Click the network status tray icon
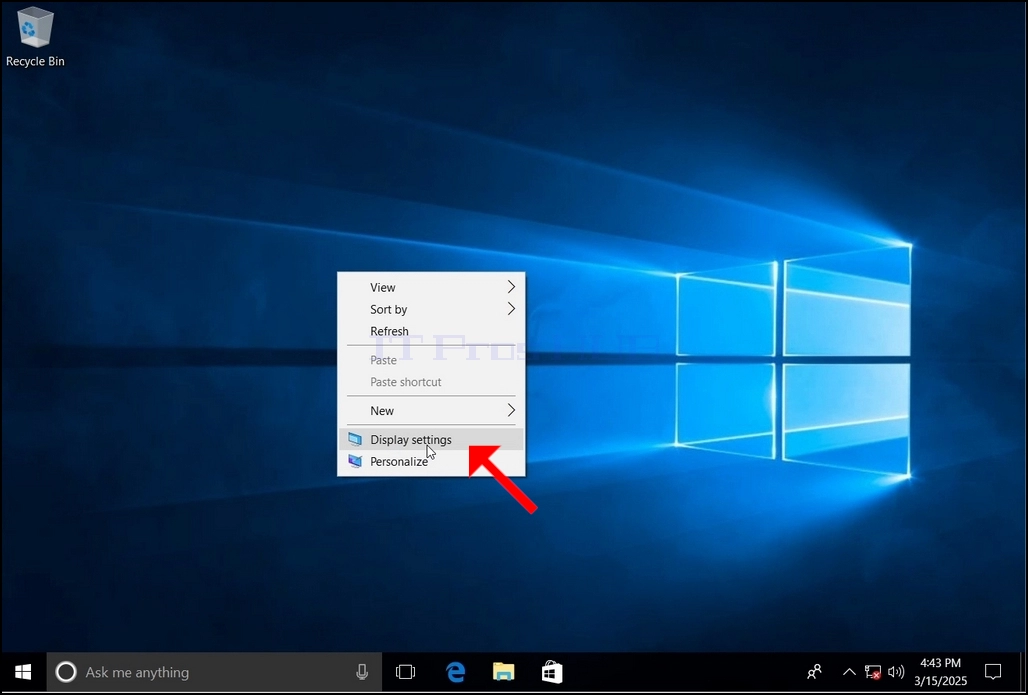This screenshot has height=695, width=1028. coord(873,672)
